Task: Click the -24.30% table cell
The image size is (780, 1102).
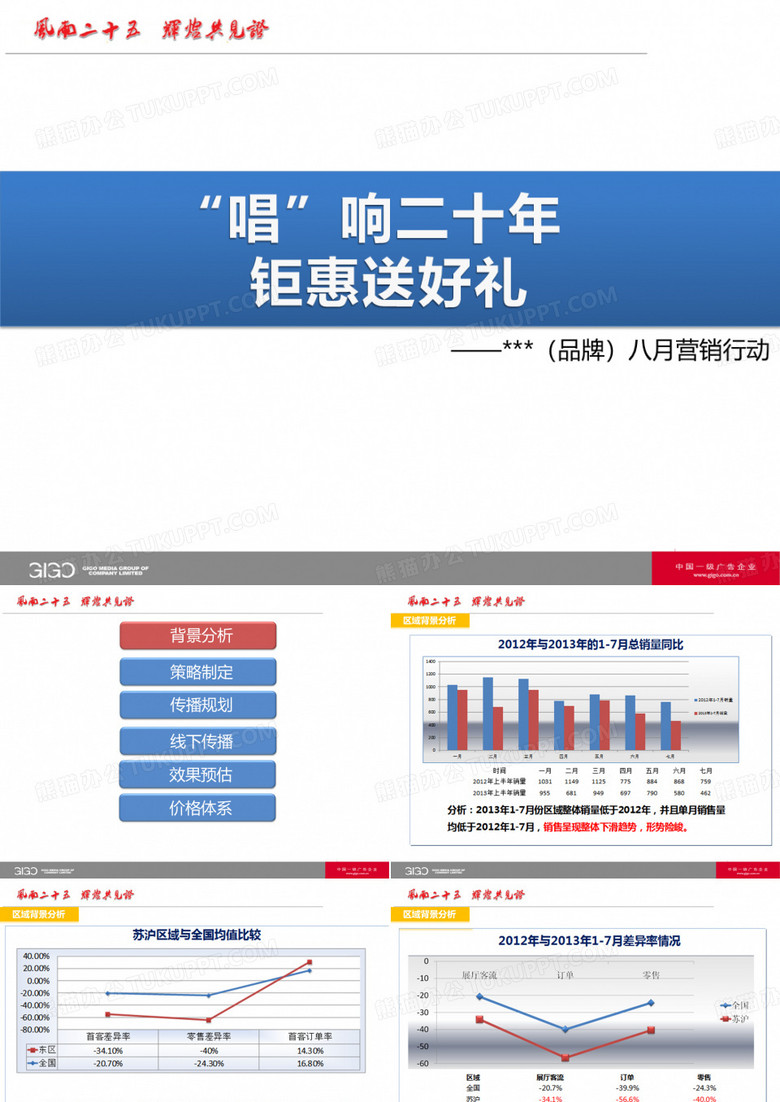Action: (x=209, y=1063)
